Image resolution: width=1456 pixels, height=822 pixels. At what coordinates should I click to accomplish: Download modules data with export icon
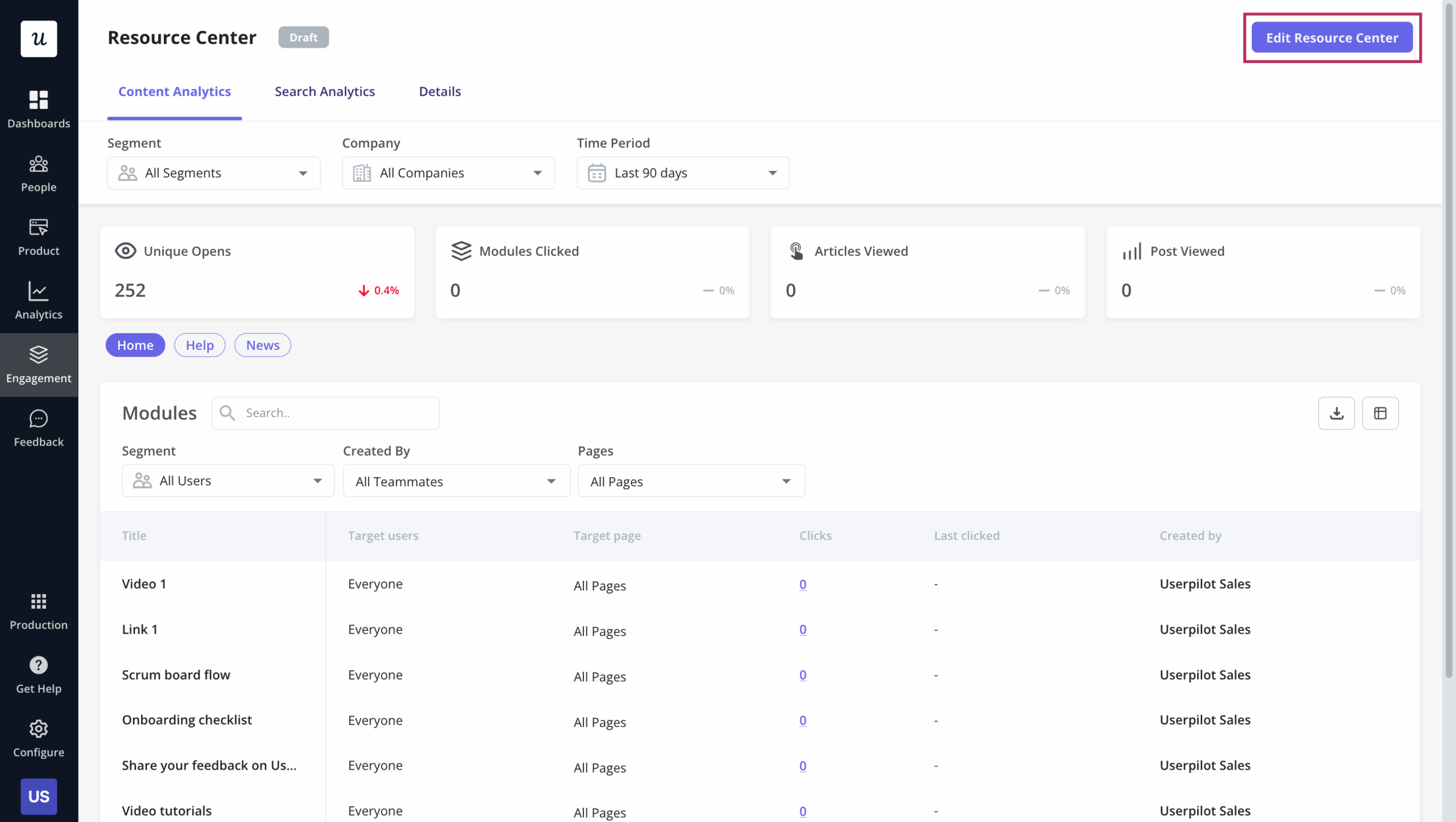click(1336, 413)
